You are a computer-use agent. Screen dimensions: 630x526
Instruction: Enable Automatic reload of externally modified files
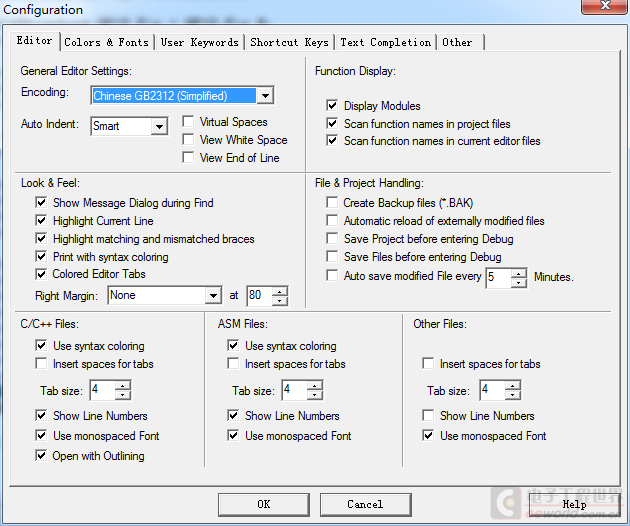(332, 221)
